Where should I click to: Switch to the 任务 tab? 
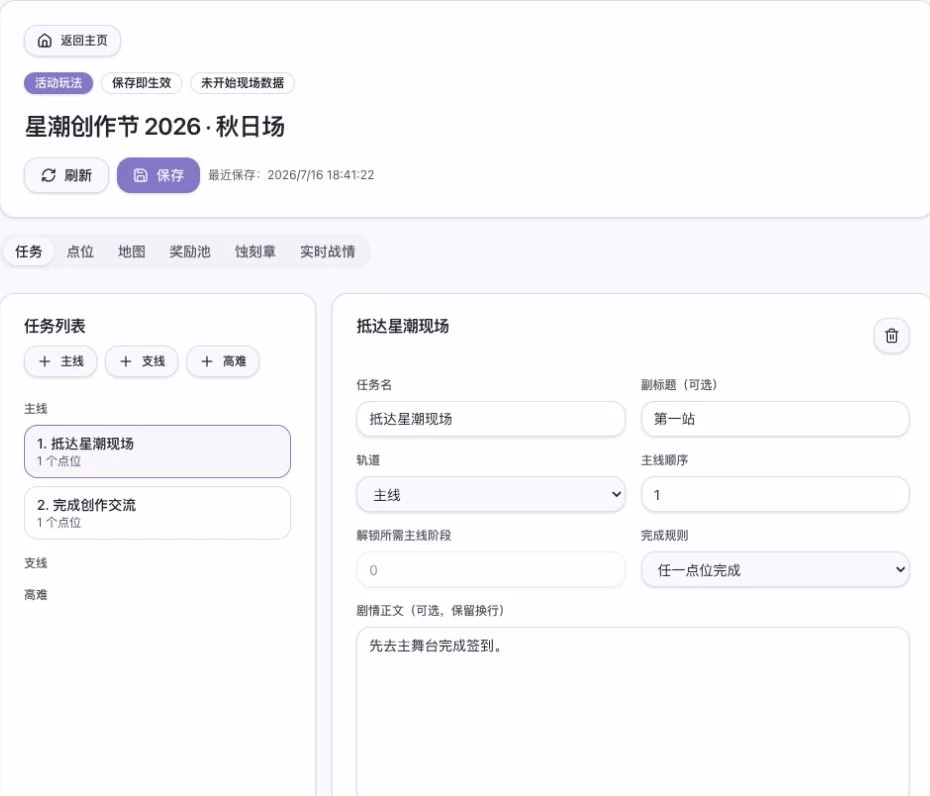28,251
